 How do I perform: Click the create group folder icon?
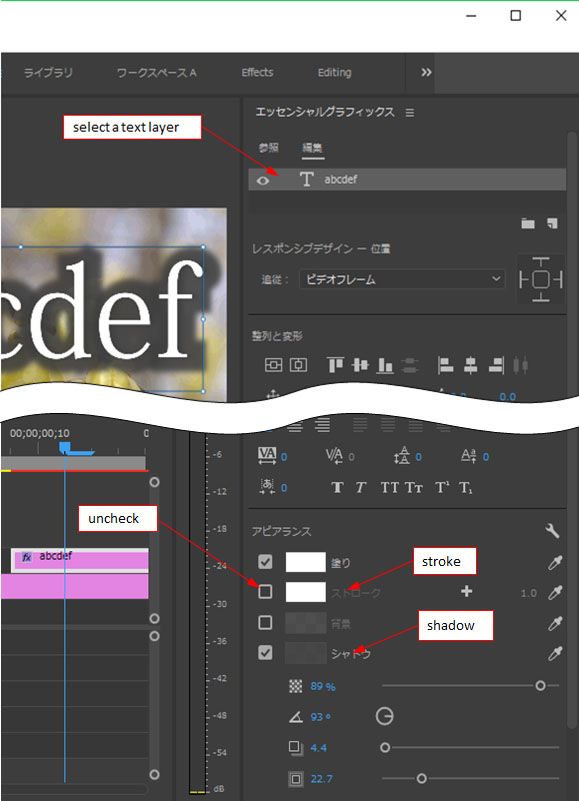[x=528, y=223]
